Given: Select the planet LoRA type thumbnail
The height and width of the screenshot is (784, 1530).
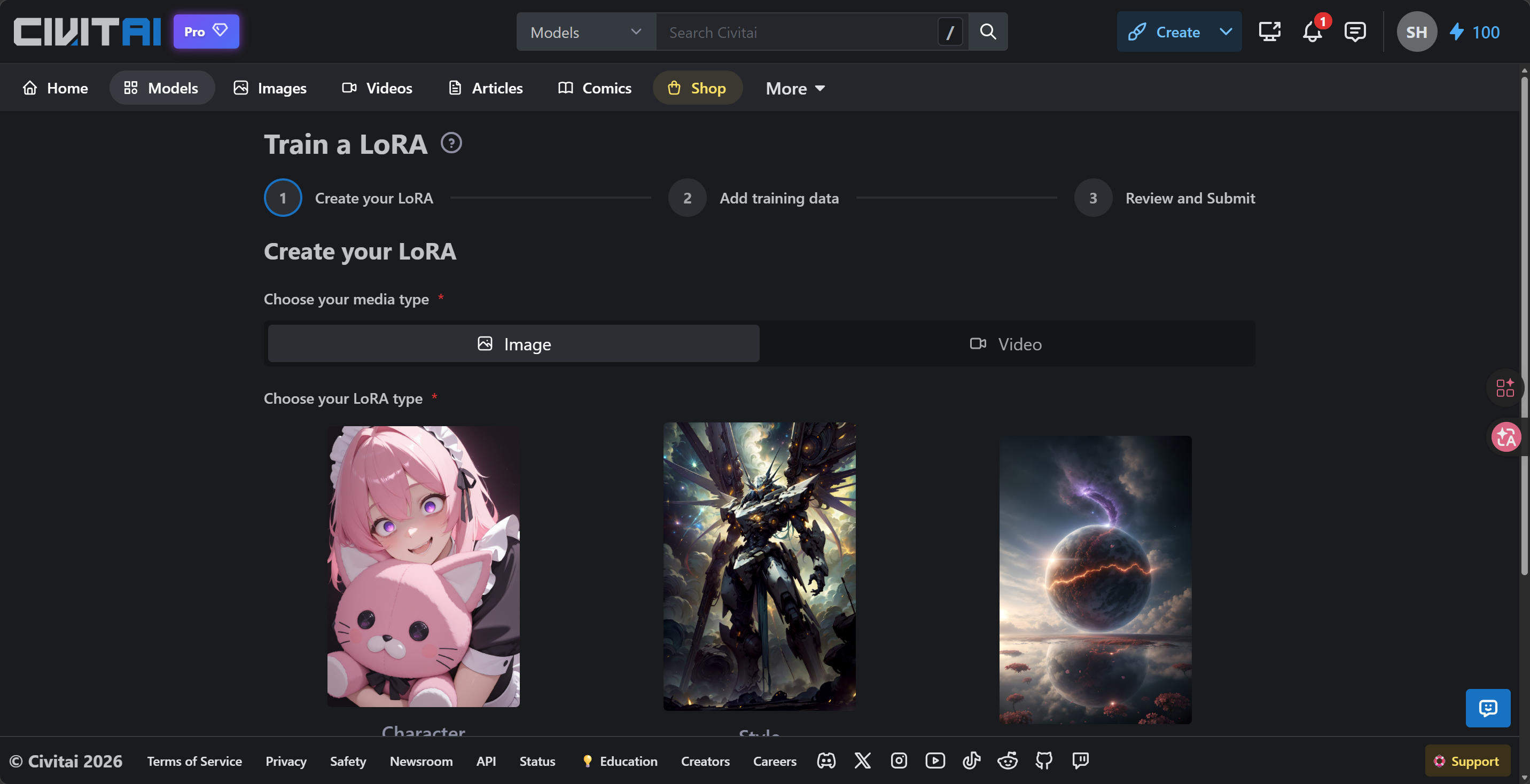Looking at the screenshot, I should (x=1095, y=579).
